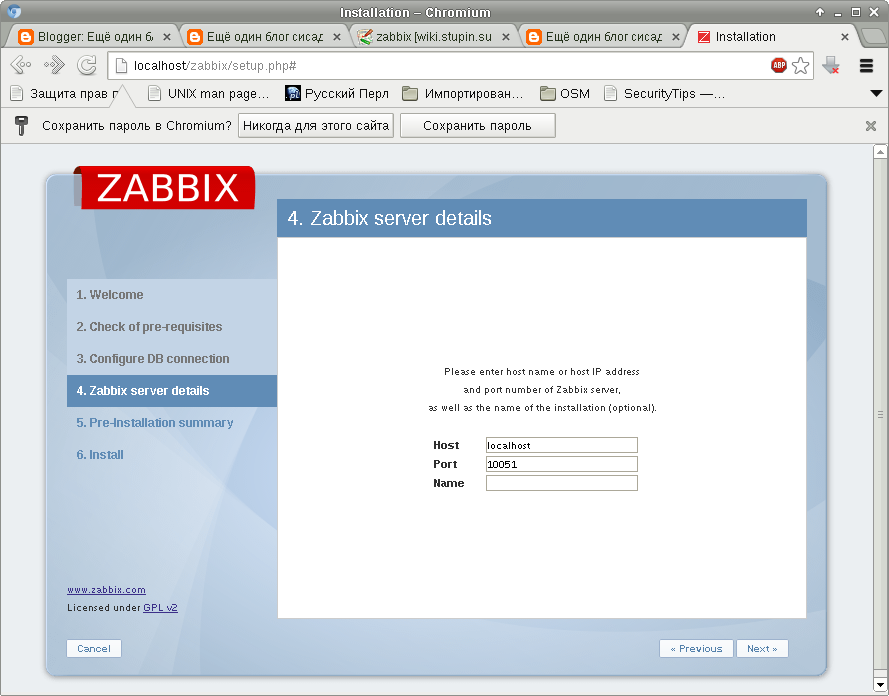889x696 pixels.
Task: Click Никогда для этого сайта button
Action: pos(316,125)
